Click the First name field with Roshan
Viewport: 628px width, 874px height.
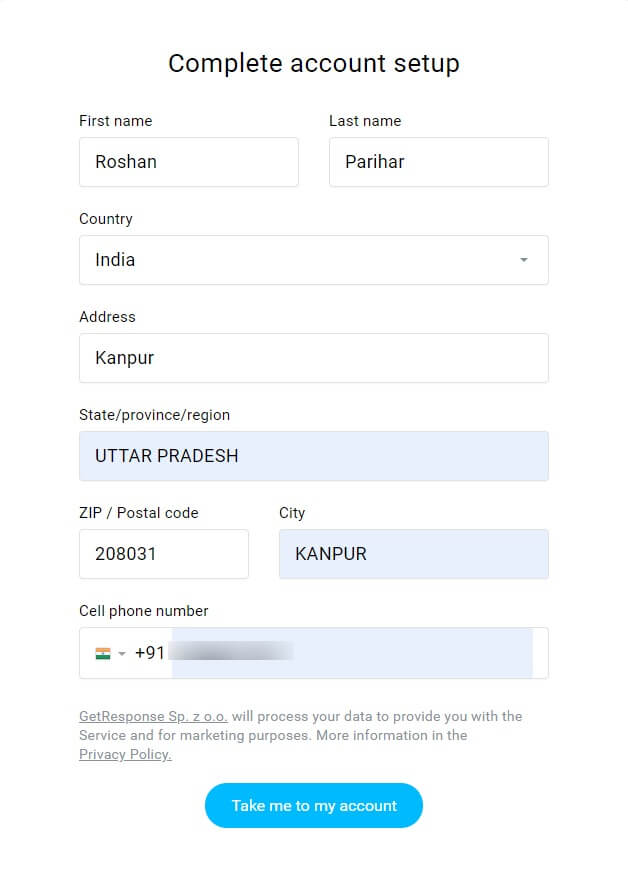(x=189, y=162)
